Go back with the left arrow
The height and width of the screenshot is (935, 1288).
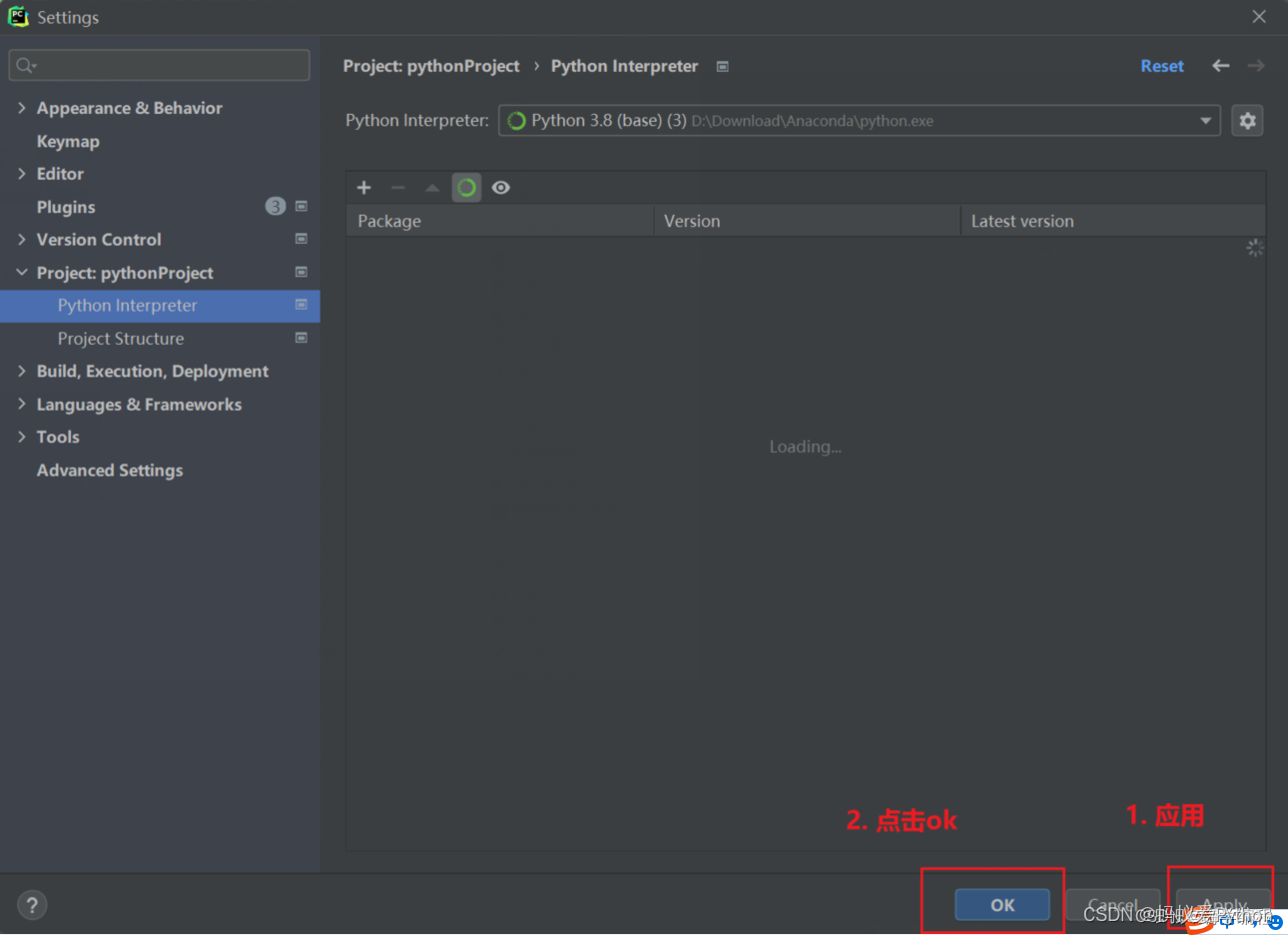click(1220, 66)
